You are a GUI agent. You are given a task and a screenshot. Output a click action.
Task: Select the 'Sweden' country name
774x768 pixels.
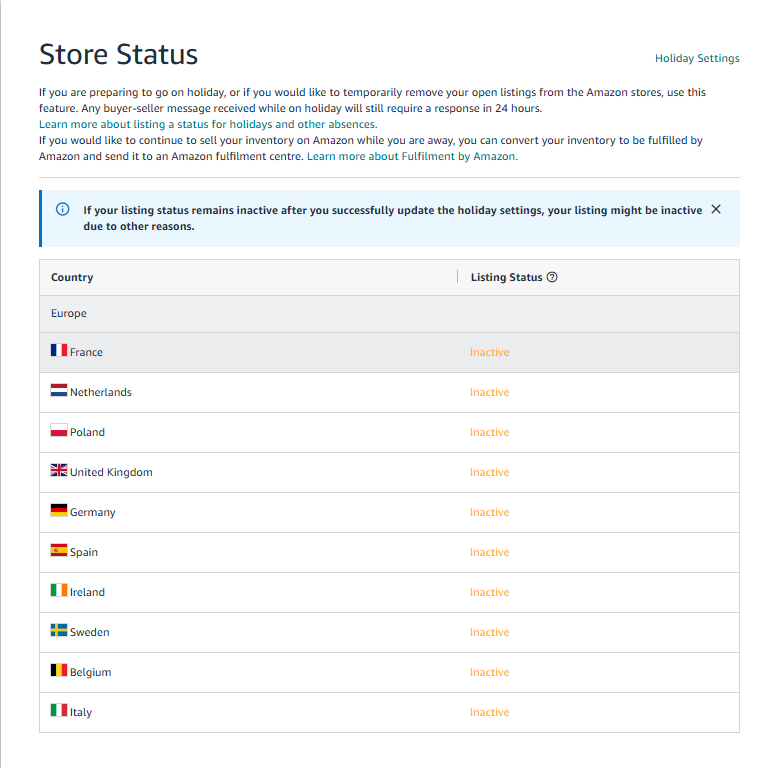(90, 632)
